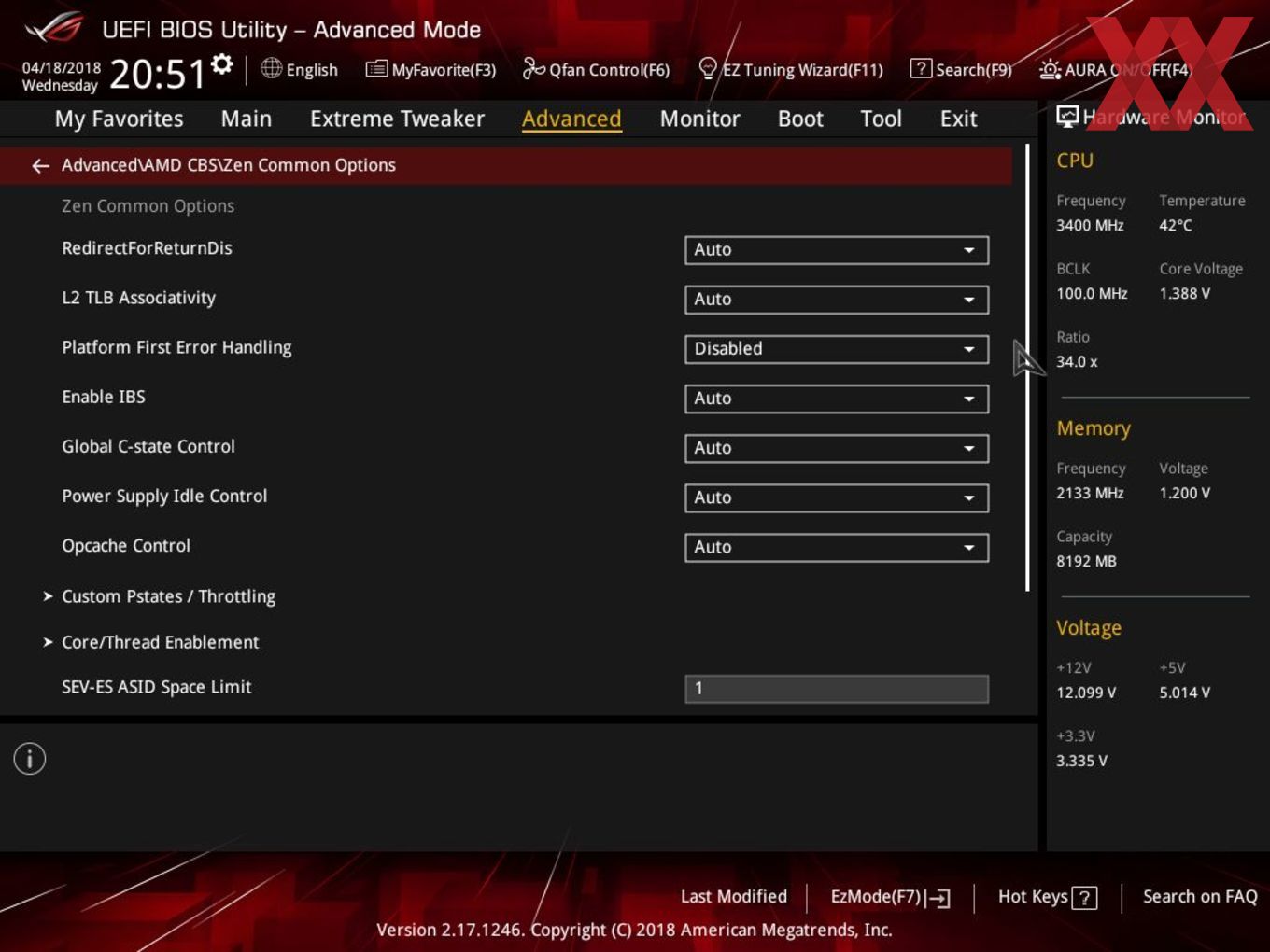Click the back arrow in breadcrumb
This screenshot has height=952, width=1270.
coord(40,165)
